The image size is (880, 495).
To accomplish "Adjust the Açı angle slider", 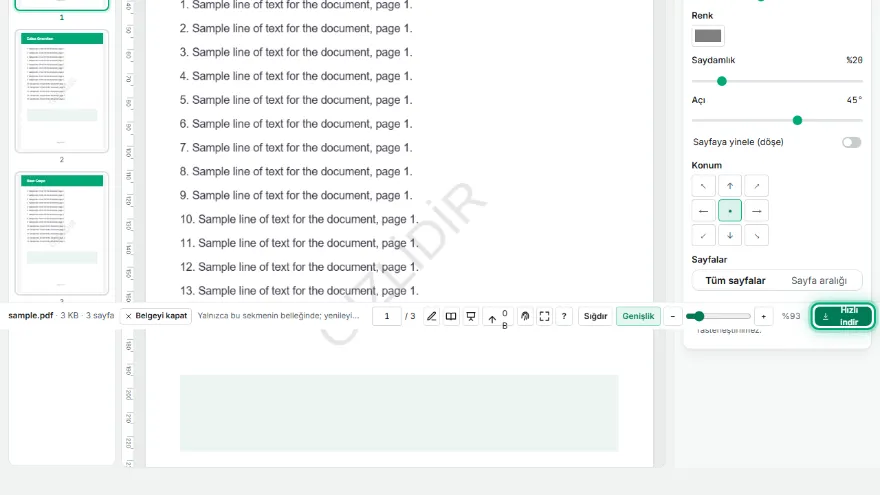I will (777, 120).
